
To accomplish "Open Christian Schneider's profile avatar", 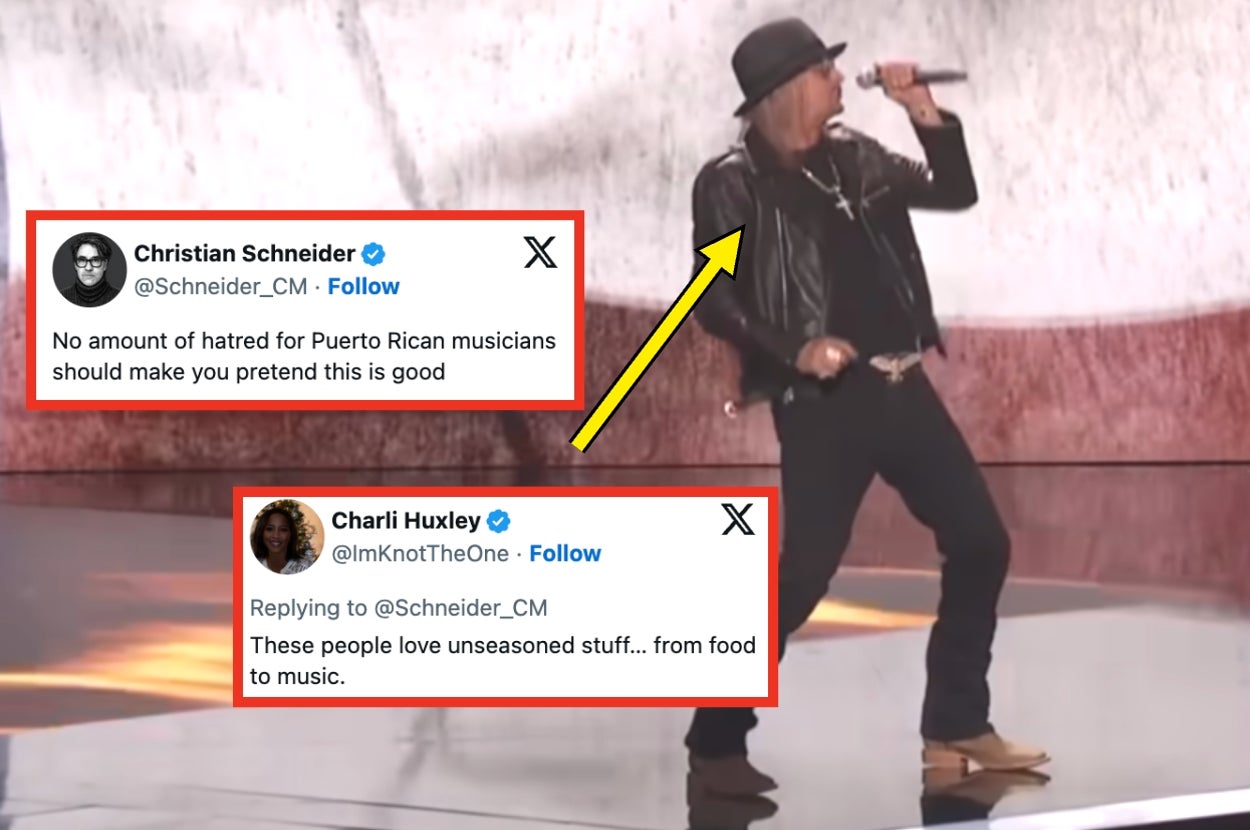I will click(x=89, y=269).
